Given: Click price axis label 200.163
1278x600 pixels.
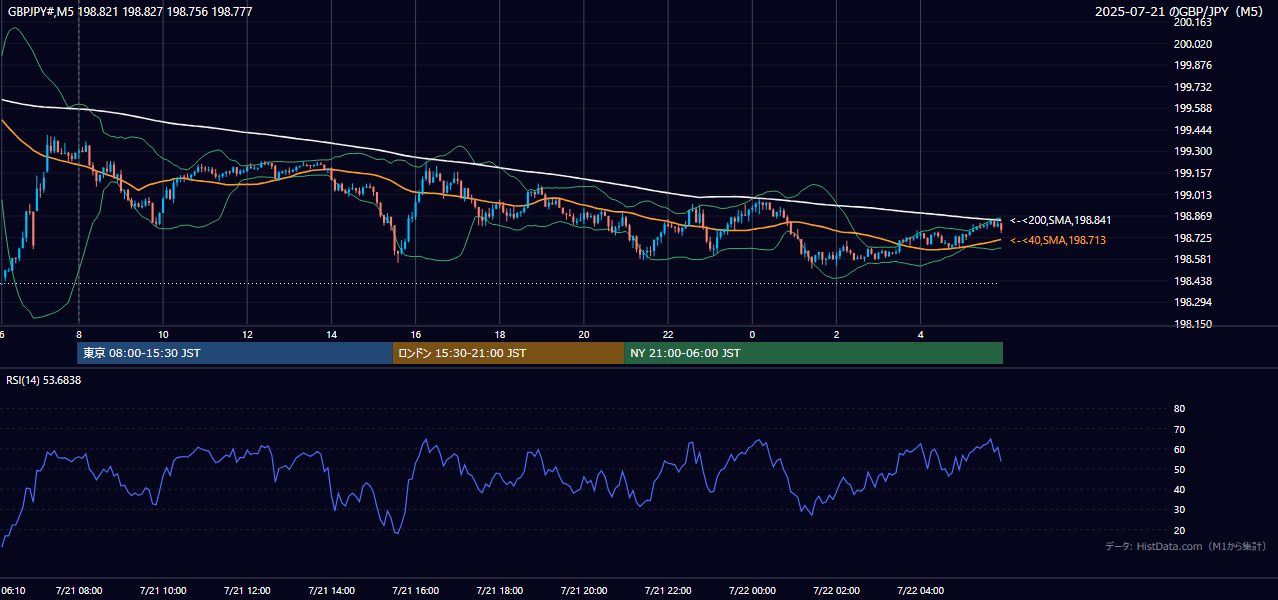Looking at the screenshot, I should [x=1192, y=22].
